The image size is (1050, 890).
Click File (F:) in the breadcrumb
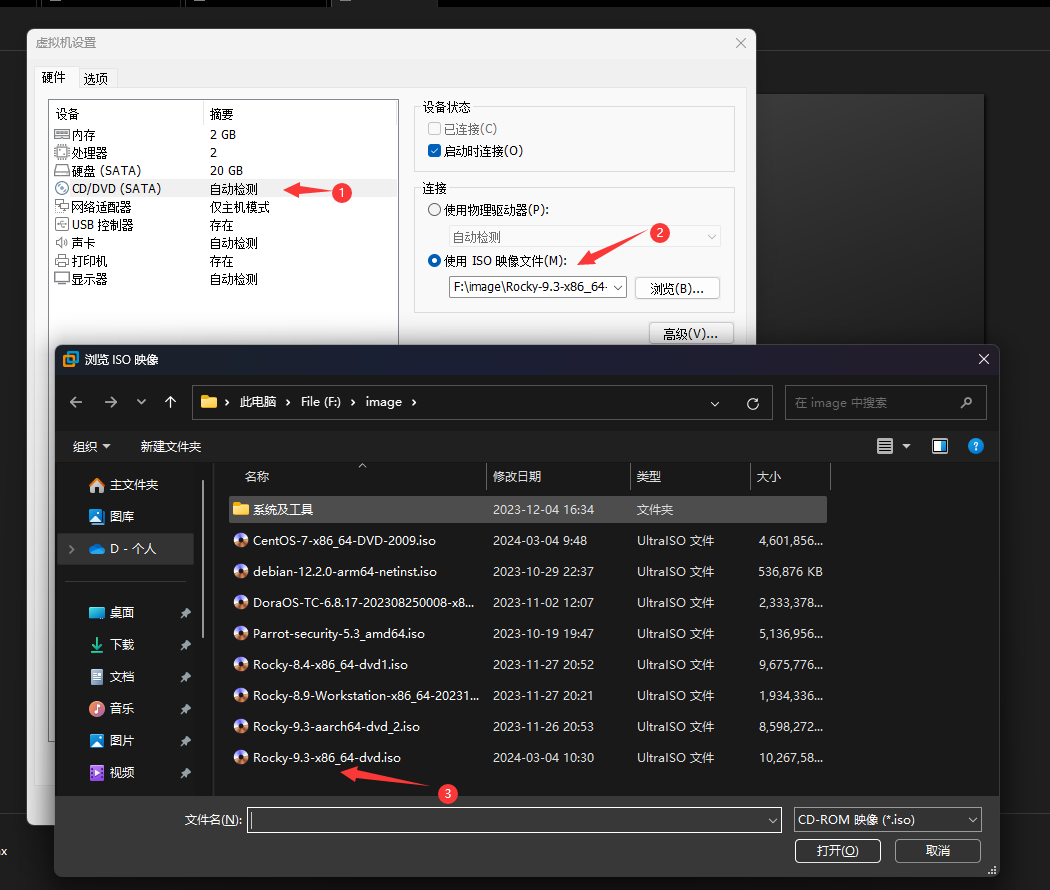[321, 402]
